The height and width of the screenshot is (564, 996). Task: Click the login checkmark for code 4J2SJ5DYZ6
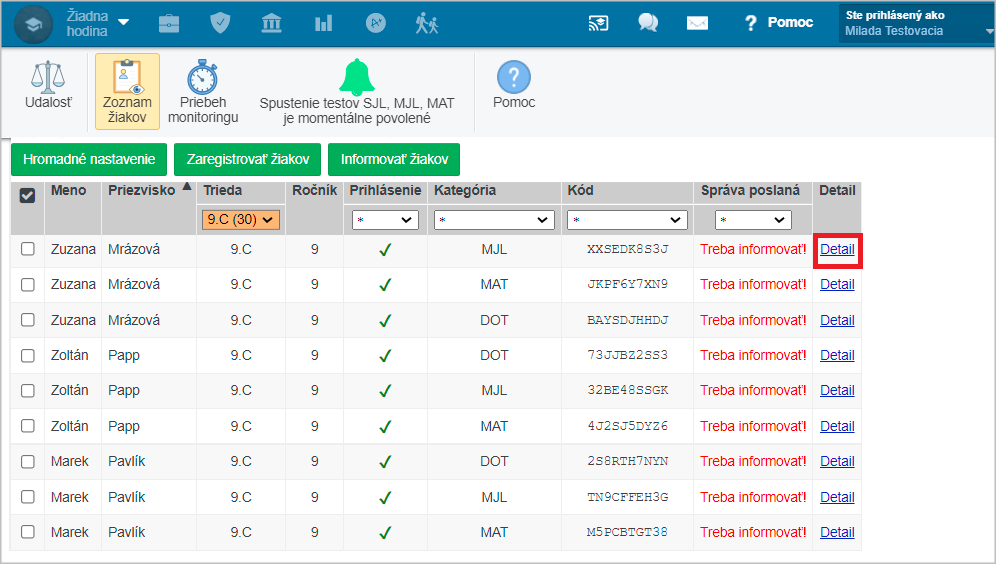[385, 427]
